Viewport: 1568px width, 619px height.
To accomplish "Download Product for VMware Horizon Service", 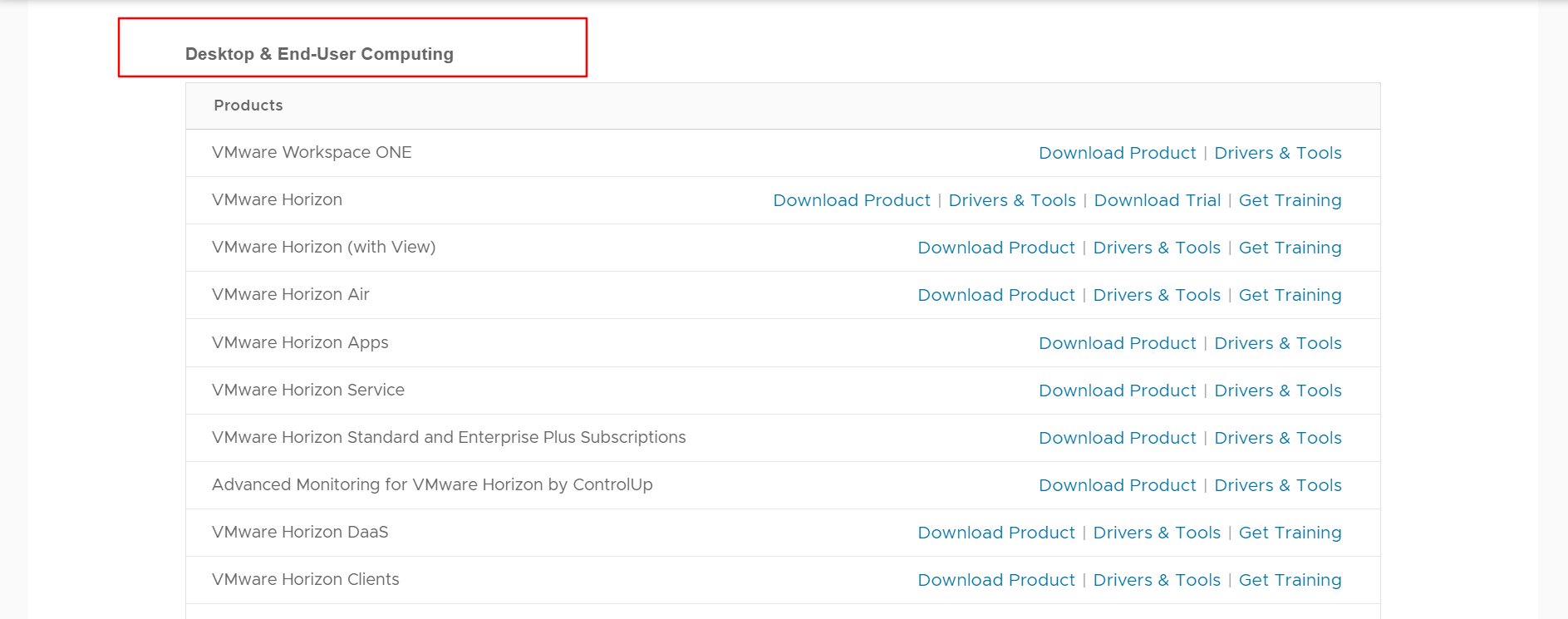I will (x=1118, y=391).
